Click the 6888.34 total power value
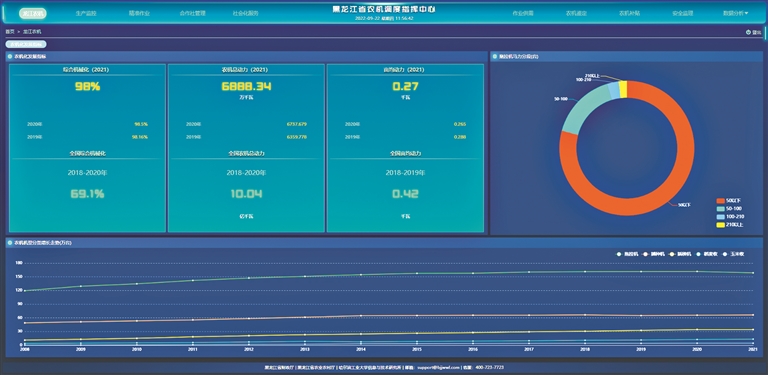This screenshot has height=375, width=768. pyautogui.click(x=246, y=87)
